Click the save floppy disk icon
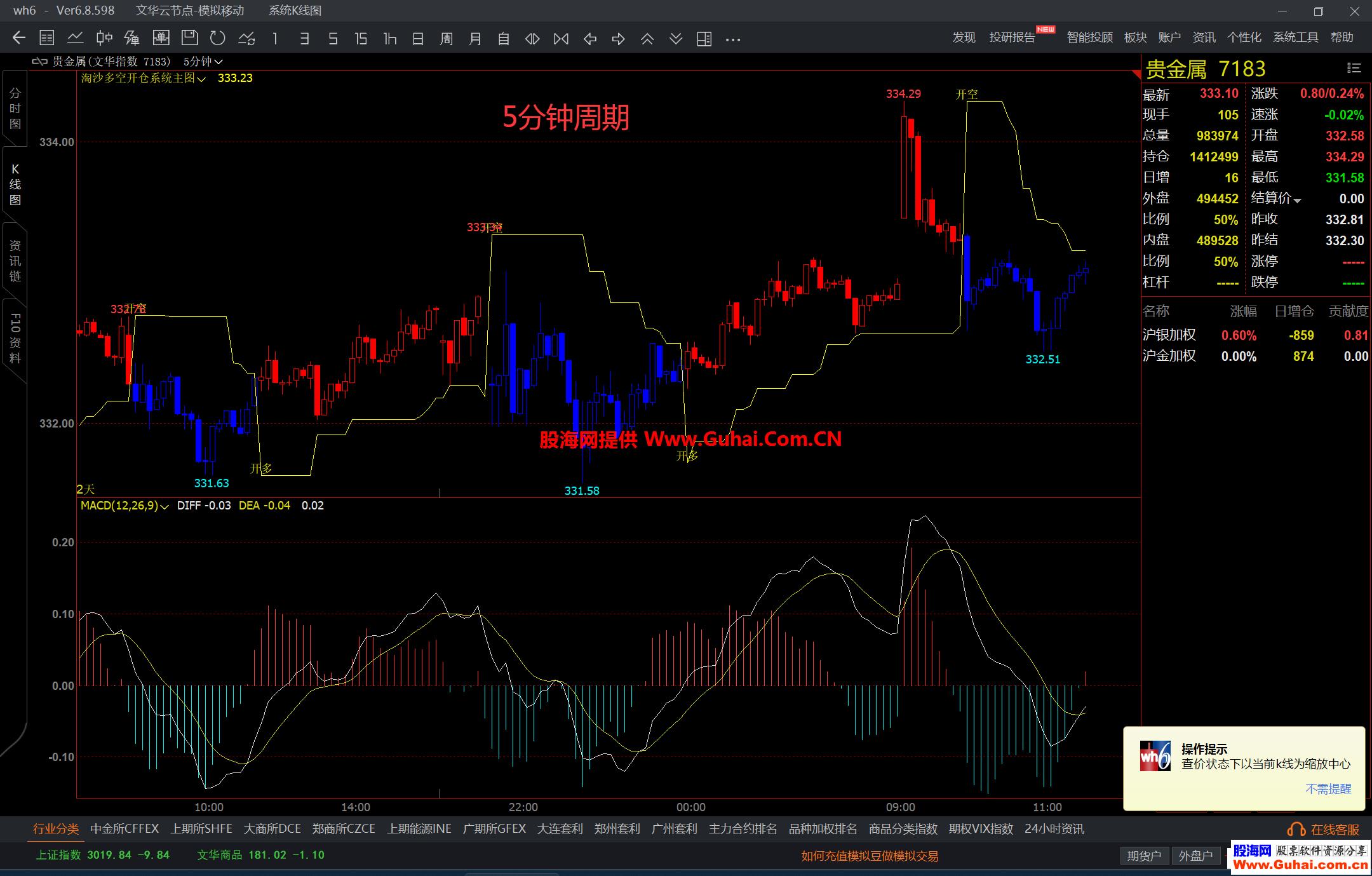 [189, 39]
